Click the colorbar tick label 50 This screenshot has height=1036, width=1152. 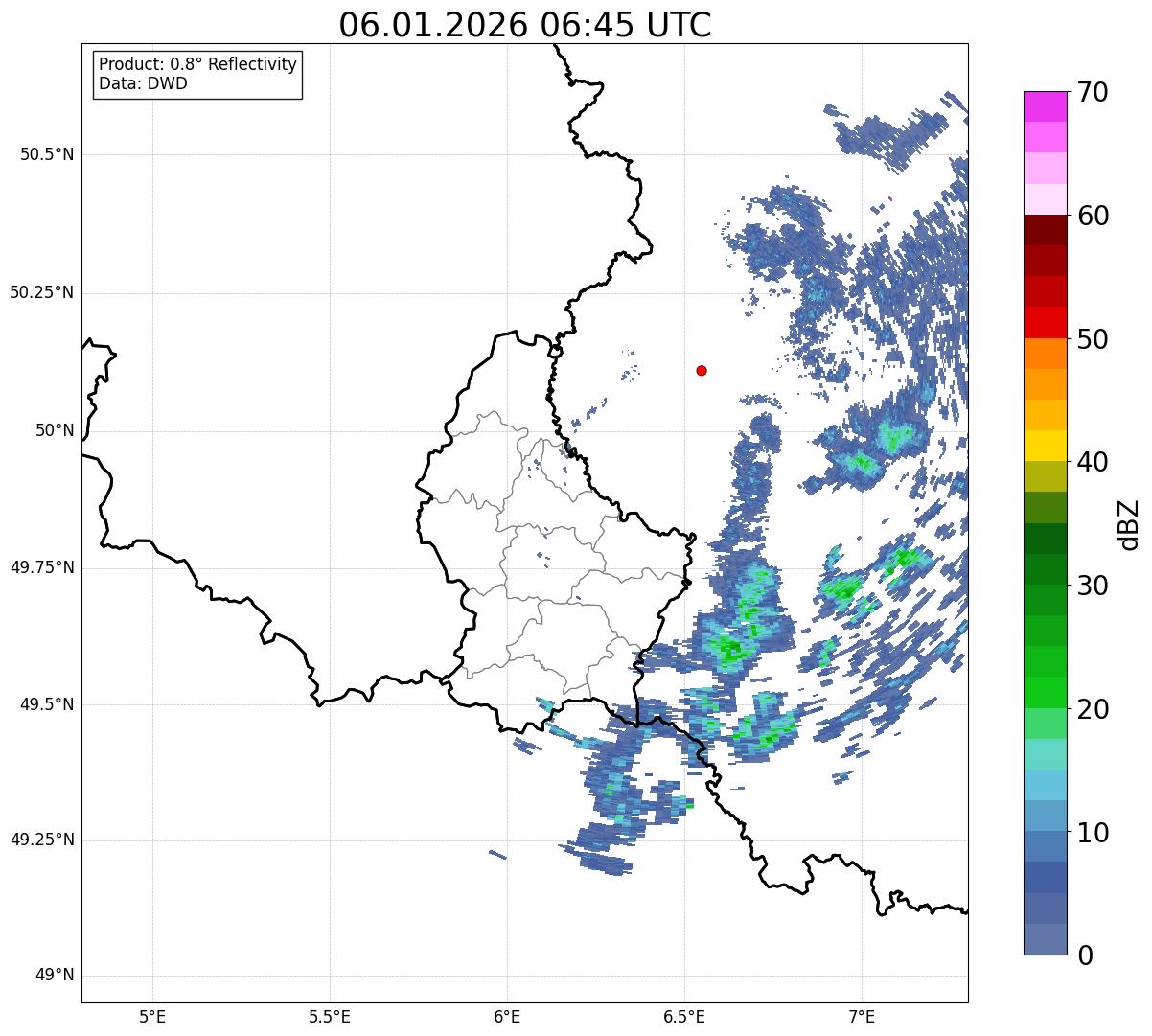point(1094,339)
